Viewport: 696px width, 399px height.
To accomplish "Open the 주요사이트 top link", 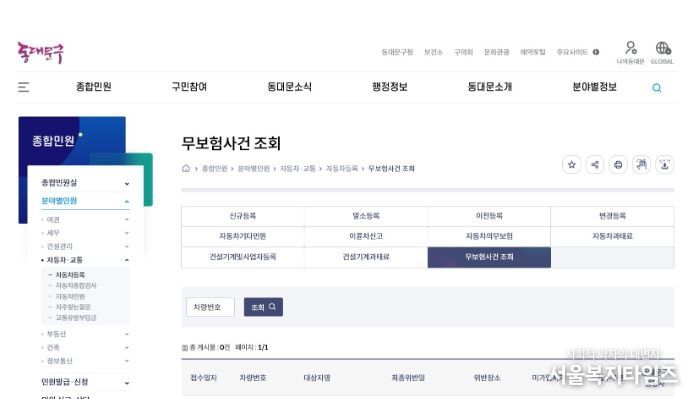I will (x=572, y=52).
